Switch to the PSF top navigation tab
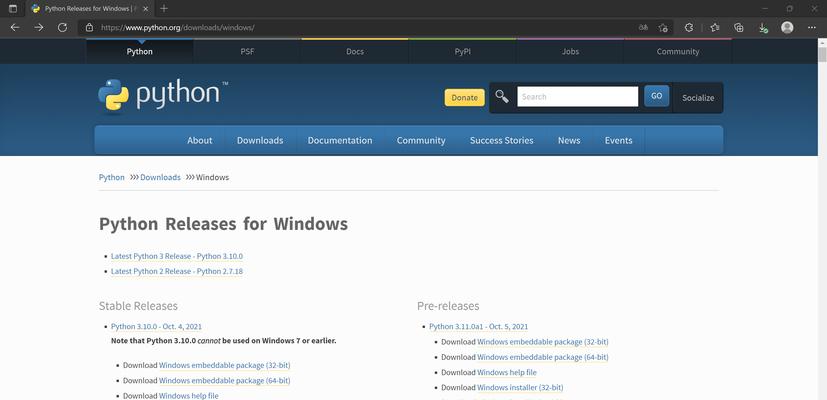This screenshot has height=400, width=827. [x=247, y=51]
